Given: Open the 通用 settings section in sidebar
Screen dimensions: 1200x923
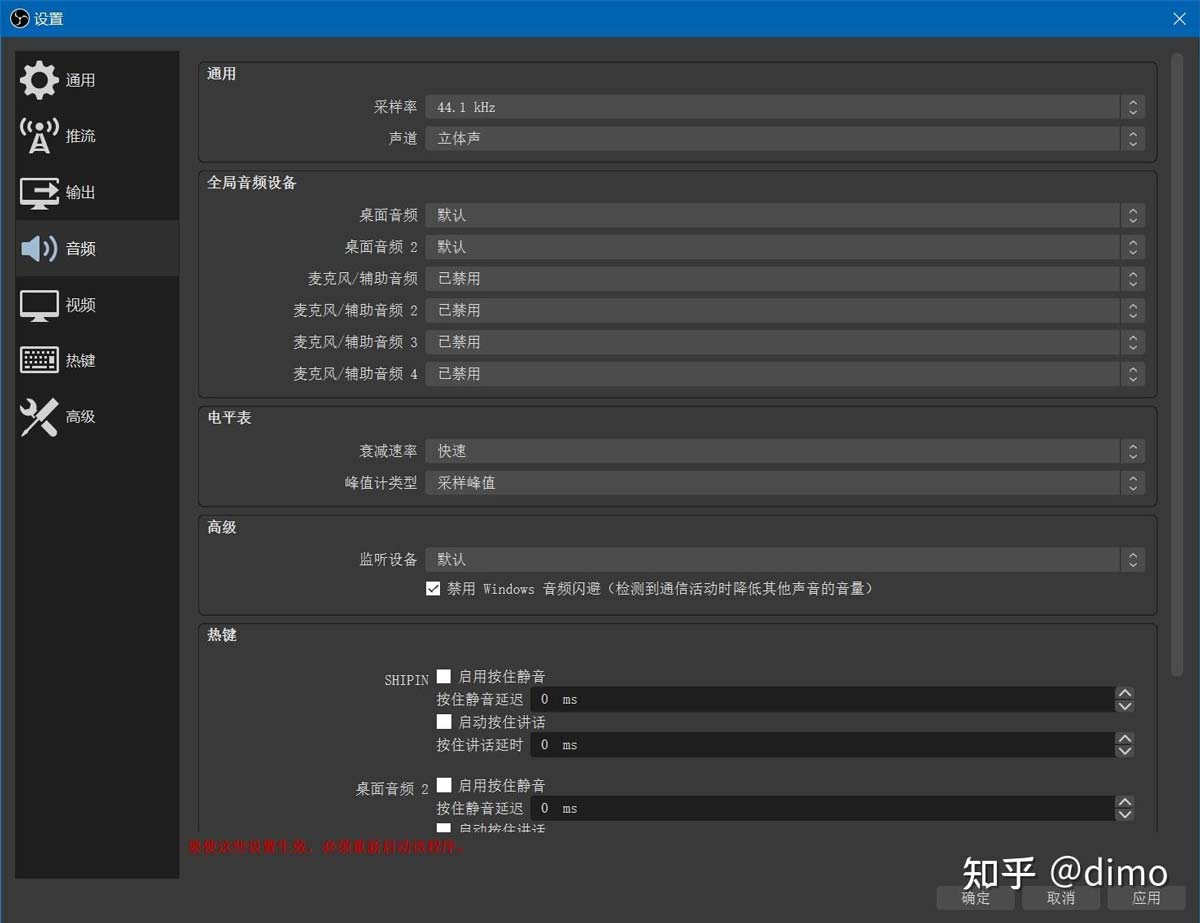Looking at the screenshot, I should click(60, 80).
